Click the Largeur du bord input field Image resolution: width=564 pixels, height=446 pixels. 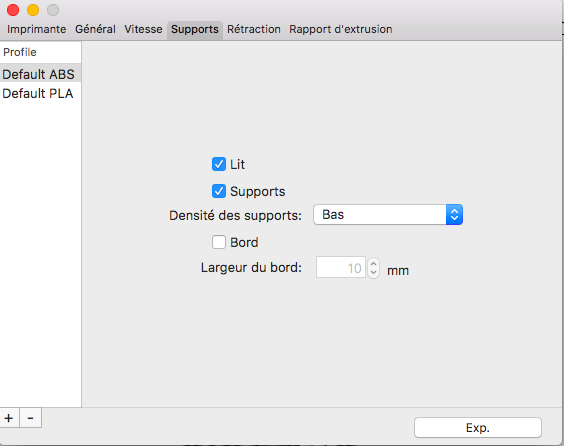(341, 267)
